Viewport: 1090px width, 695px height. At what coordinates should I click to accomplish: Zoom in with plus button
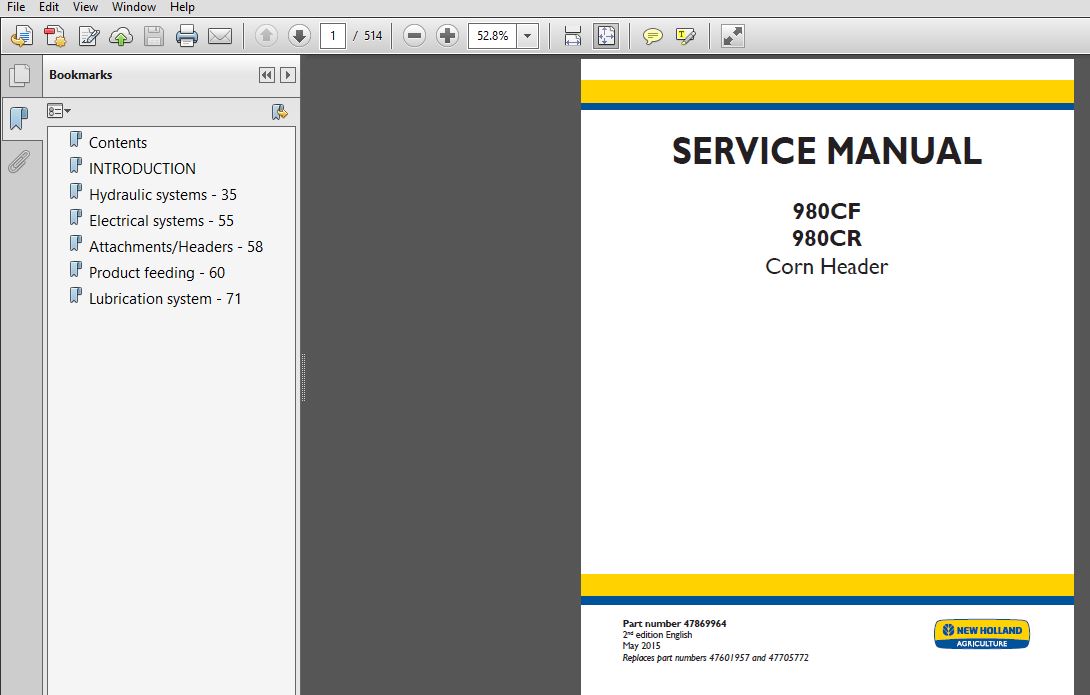tap(448, 35)
